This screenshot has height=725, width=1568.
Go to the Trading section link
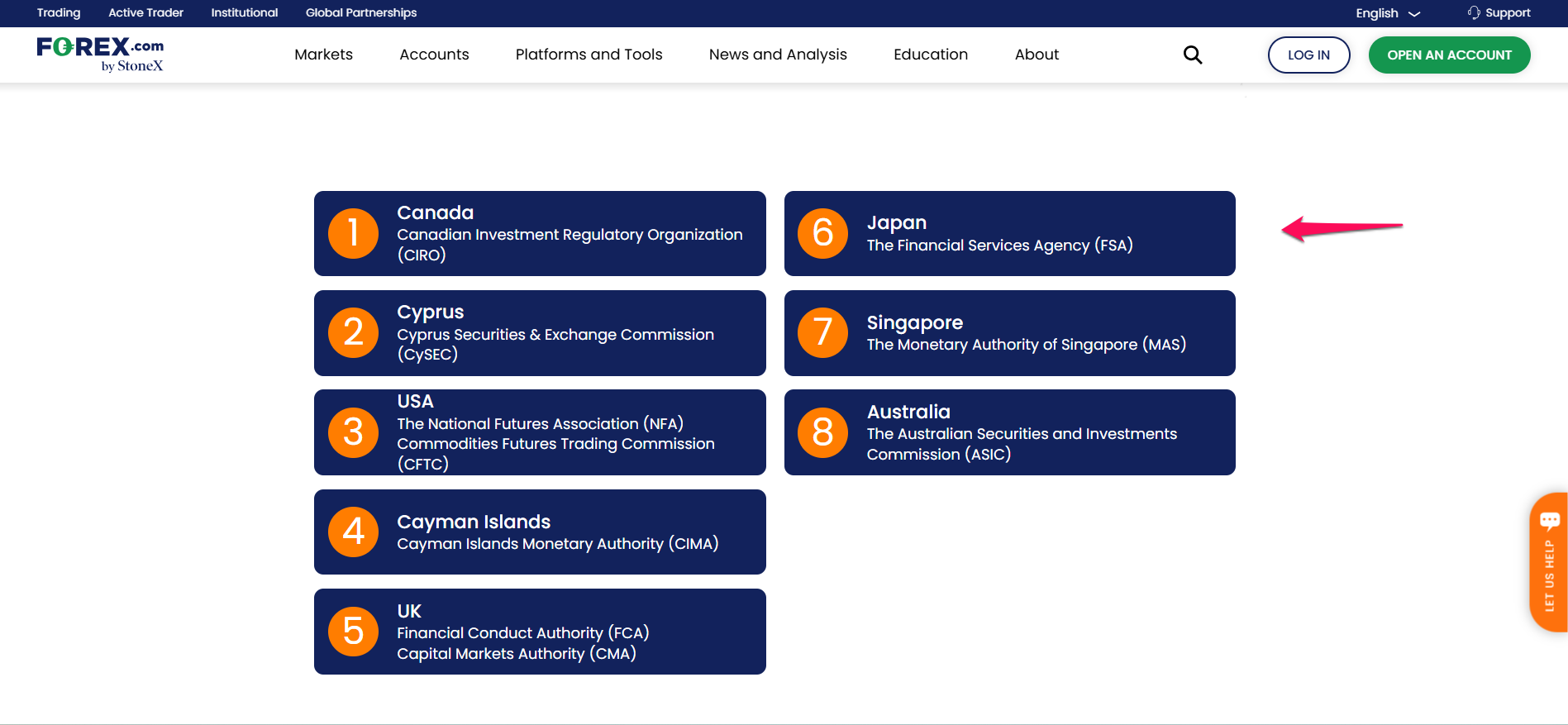coord(59,12)
